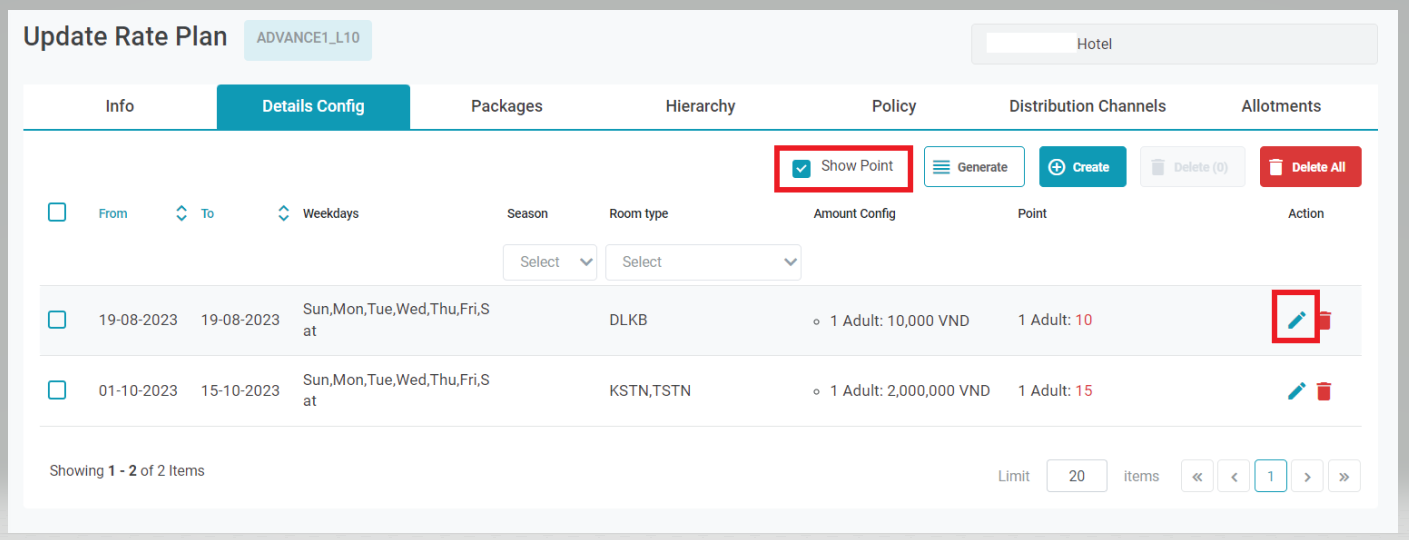Image resolution: width=1409 pixels, height=540 pixels.
Task: Edit the DLKB rate row
Action: [x=1297, y=320]
